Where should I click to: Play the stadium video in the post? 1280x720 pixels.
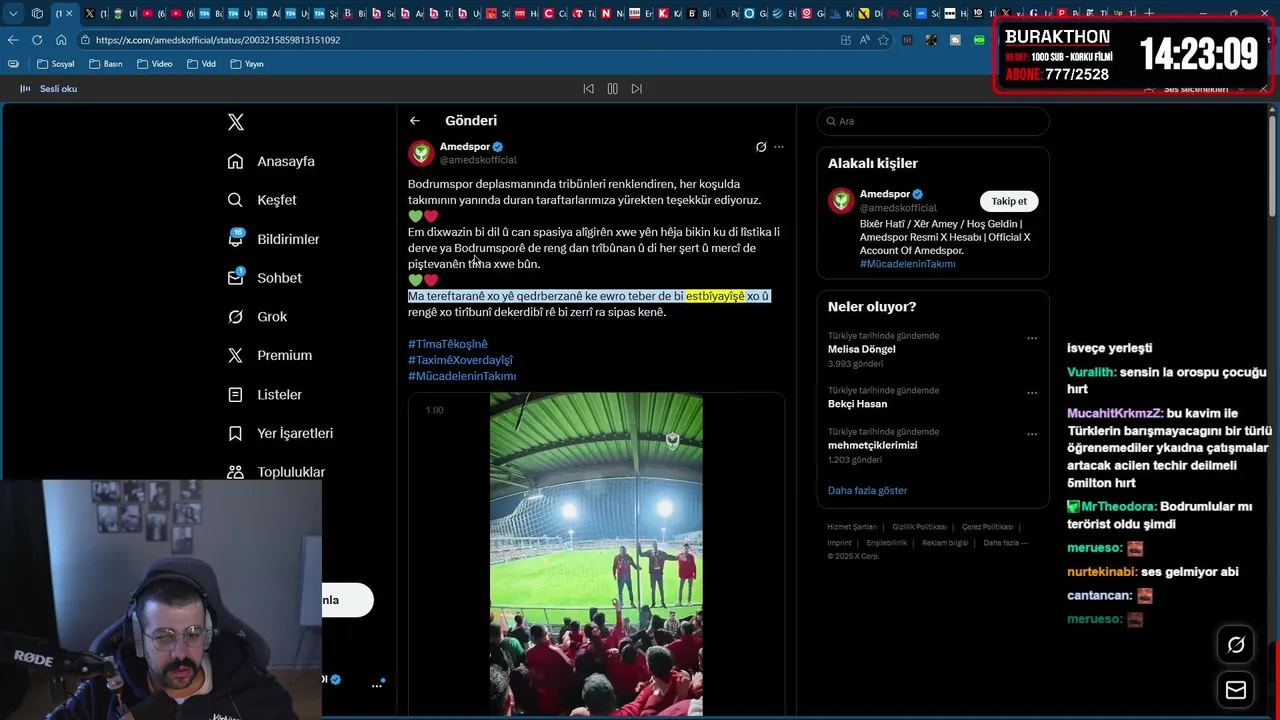[596, 554]
